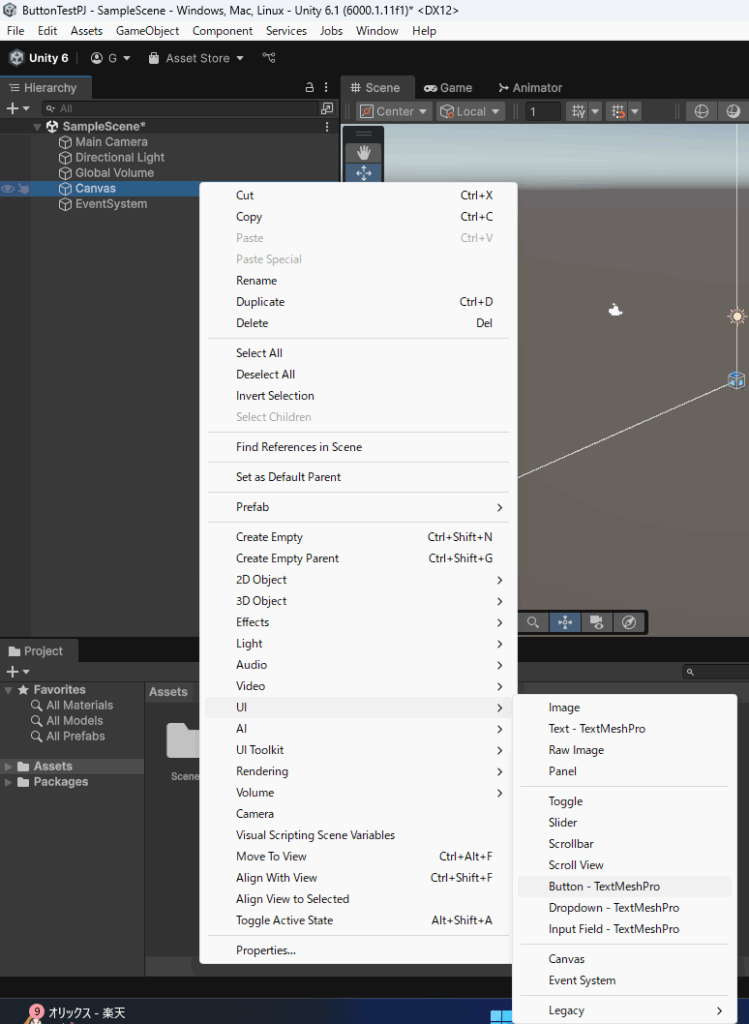The width and height of the screenshot is (749, 1024).
Task: Open the GameObject menu
Action: pyautogui.click(x=148, y=31)
